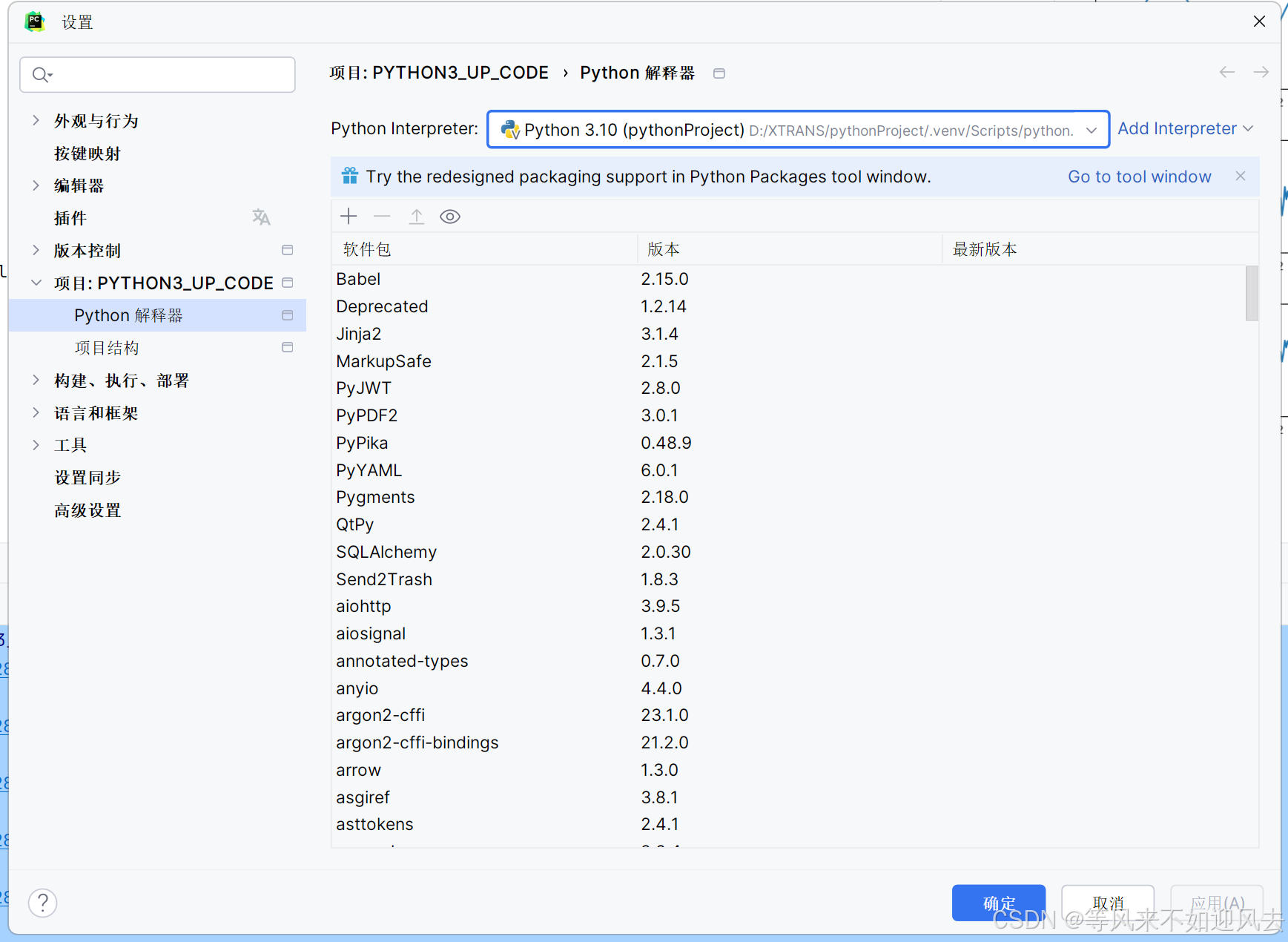Select 项目结构 in the tree
The width and height of the screenshot is (1288, 942).
pos(107,348)
